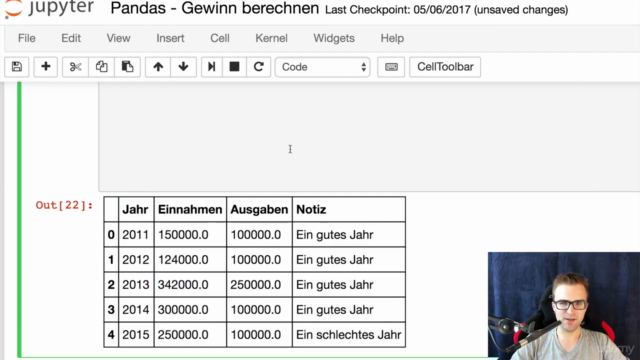Move selected cell up arrow
The height and width of the screenshot is (360, 640).
(x=158, y=67)
